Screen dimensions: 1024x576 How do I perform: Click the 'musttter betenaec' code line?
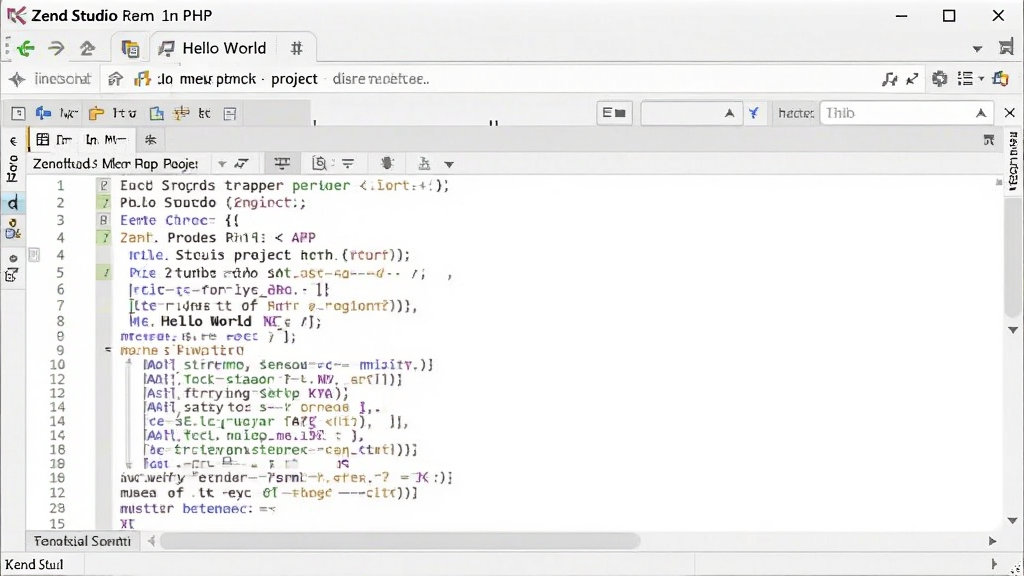pyautogui.click(x=198, y=509)
